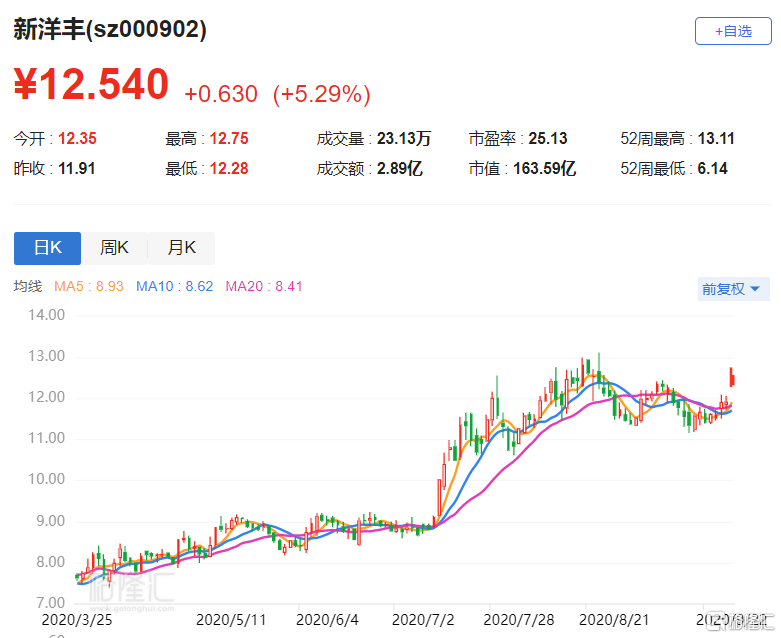The width and height of the screenshot is (781, 638).
Task: Click 52-week high value 13.11
Action: coord(716,138)
